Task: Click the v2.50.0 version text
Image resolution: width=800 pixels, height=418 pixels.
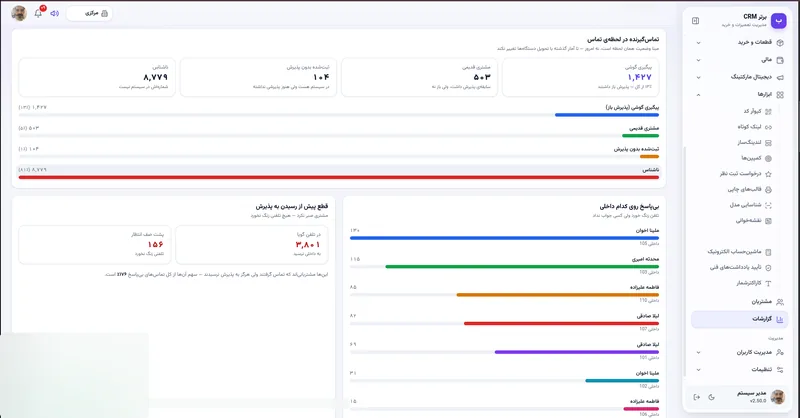Action: [758, 401]
